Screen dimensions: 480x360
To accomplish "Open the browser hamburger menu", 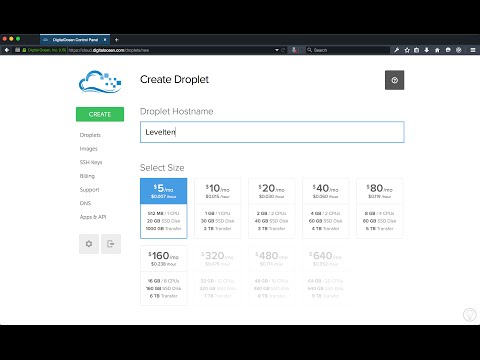I will [x=473, y=50].
